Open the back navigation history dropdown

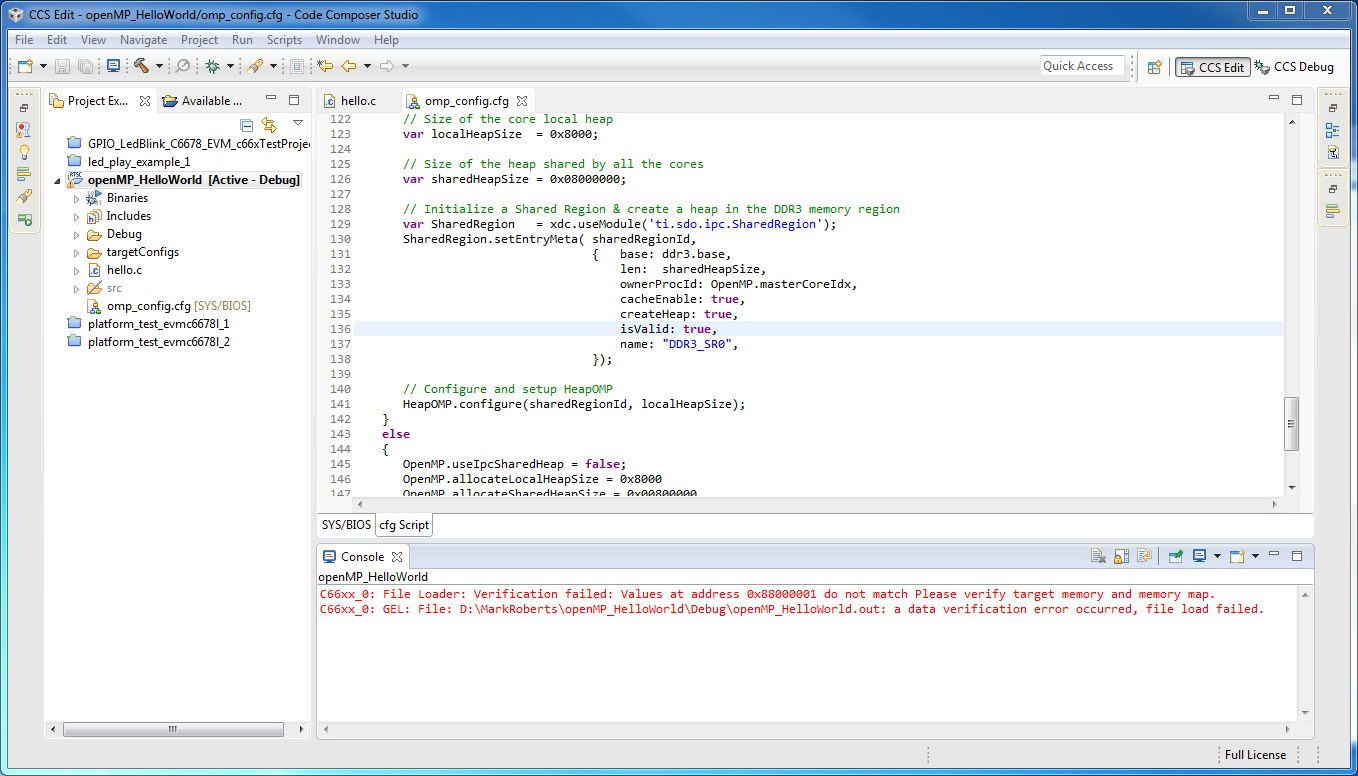(367, 67)
